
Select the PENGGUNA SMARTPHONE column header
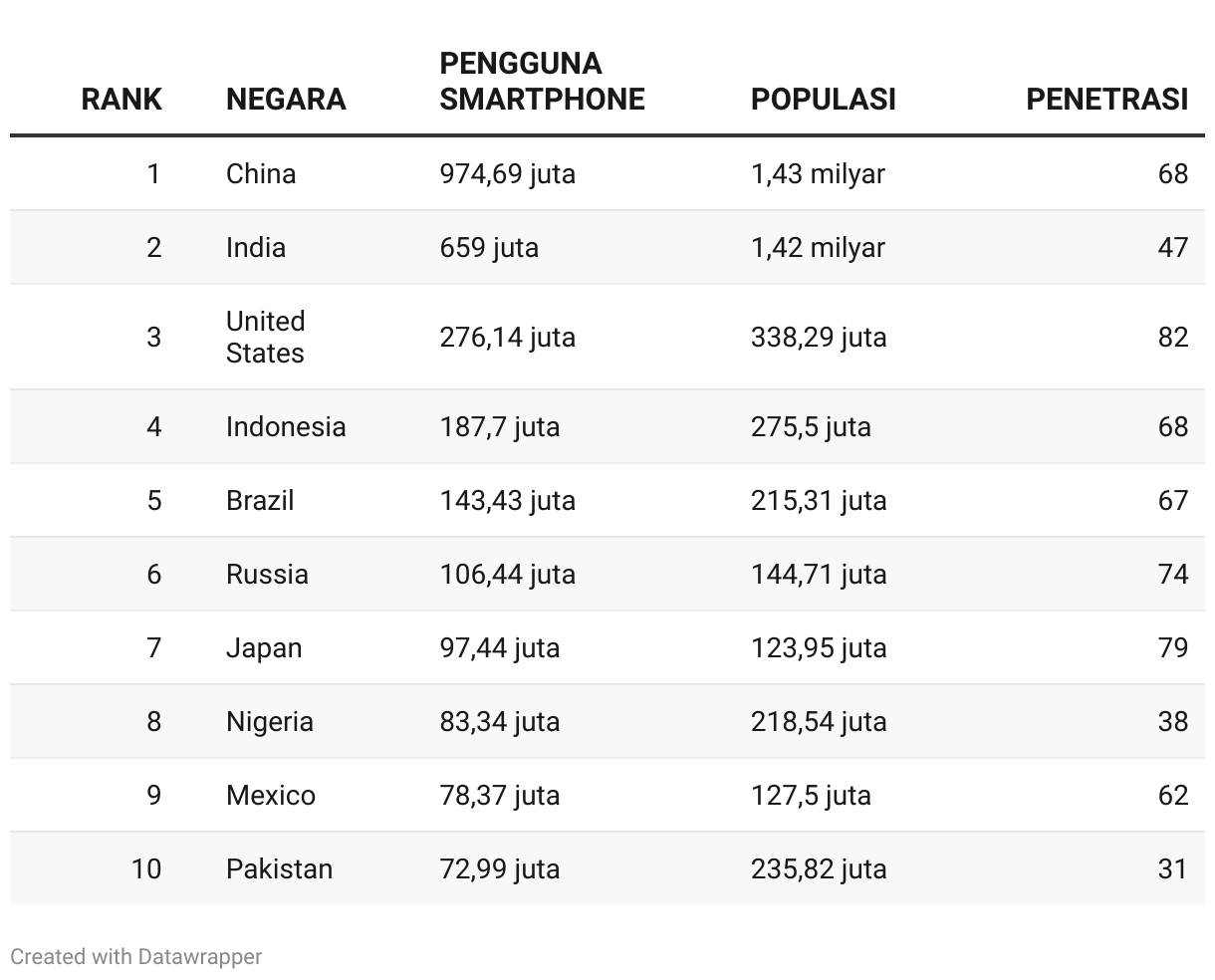542,81
